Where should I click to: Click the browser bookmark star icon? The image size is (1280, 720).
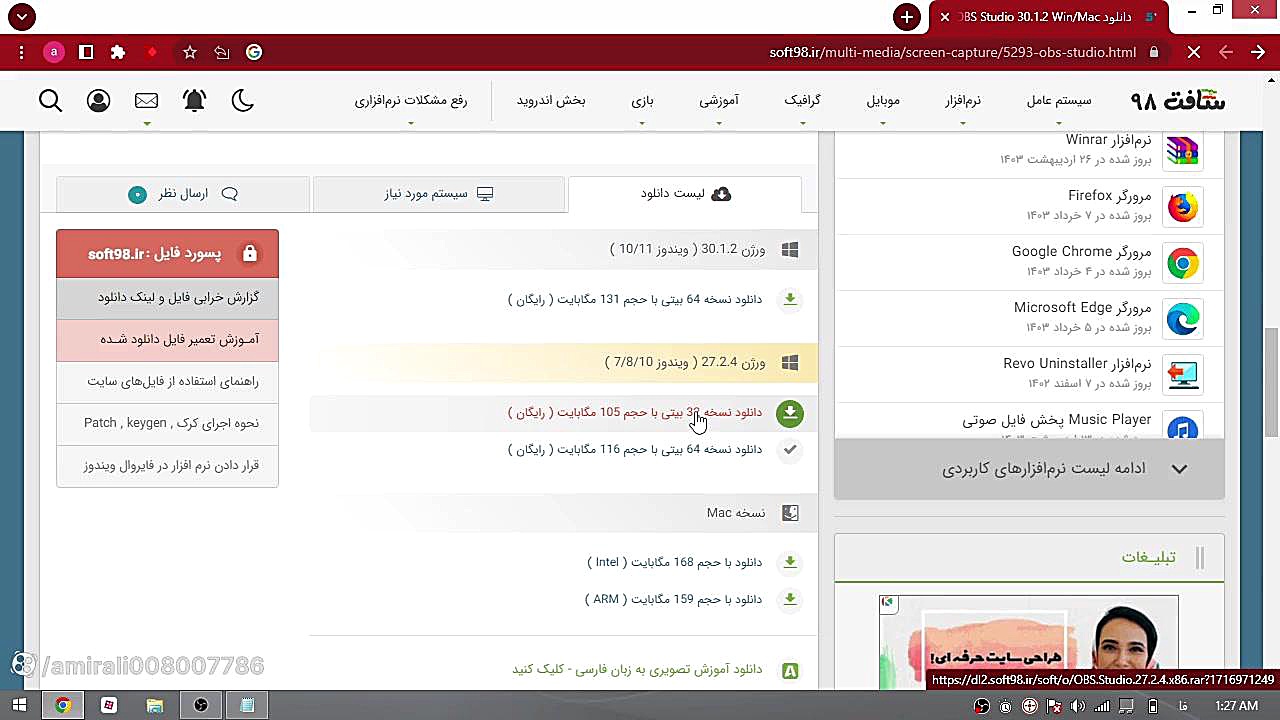[x=190, y=52]
